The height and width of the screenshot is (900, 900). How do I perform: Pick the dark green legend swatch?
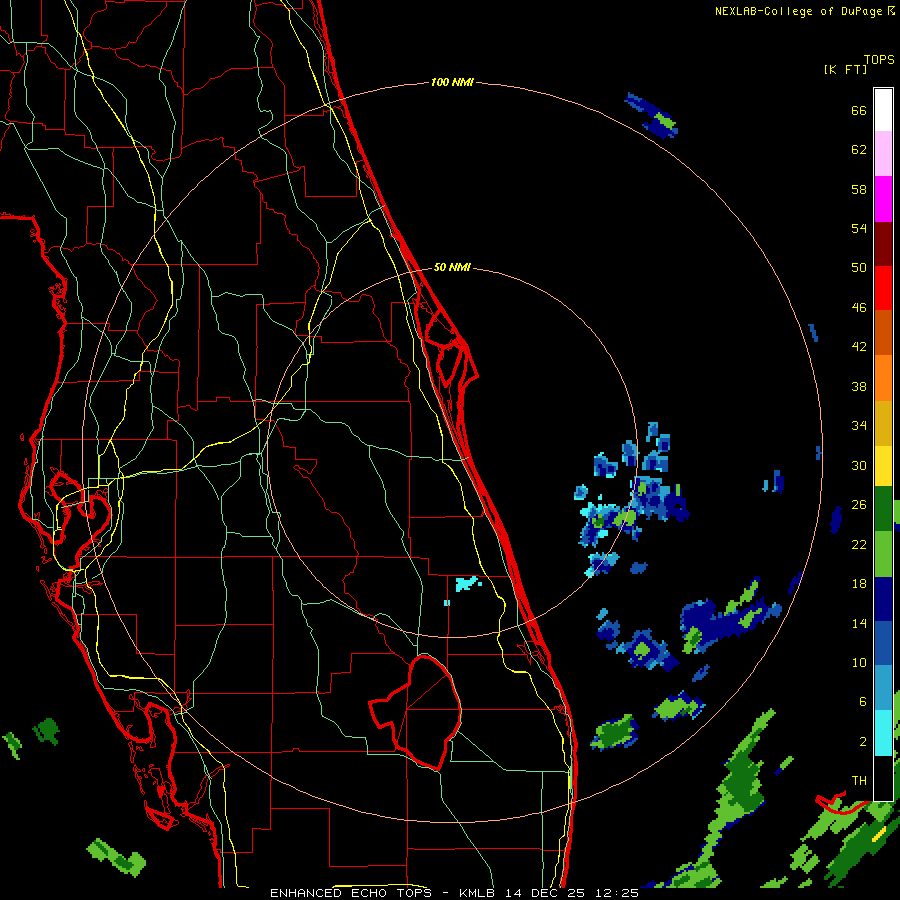(x=883, y=509)
